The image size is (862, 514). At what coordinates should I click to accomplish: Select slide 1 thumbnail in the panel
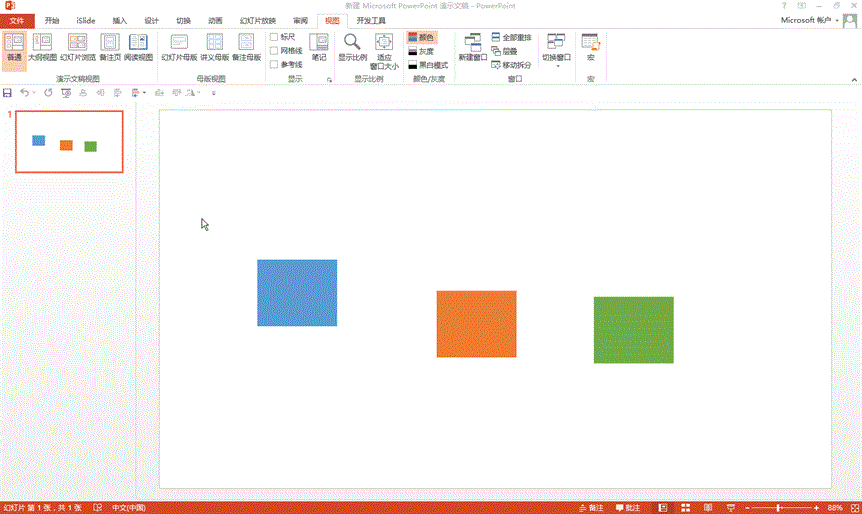pos(67,142)
